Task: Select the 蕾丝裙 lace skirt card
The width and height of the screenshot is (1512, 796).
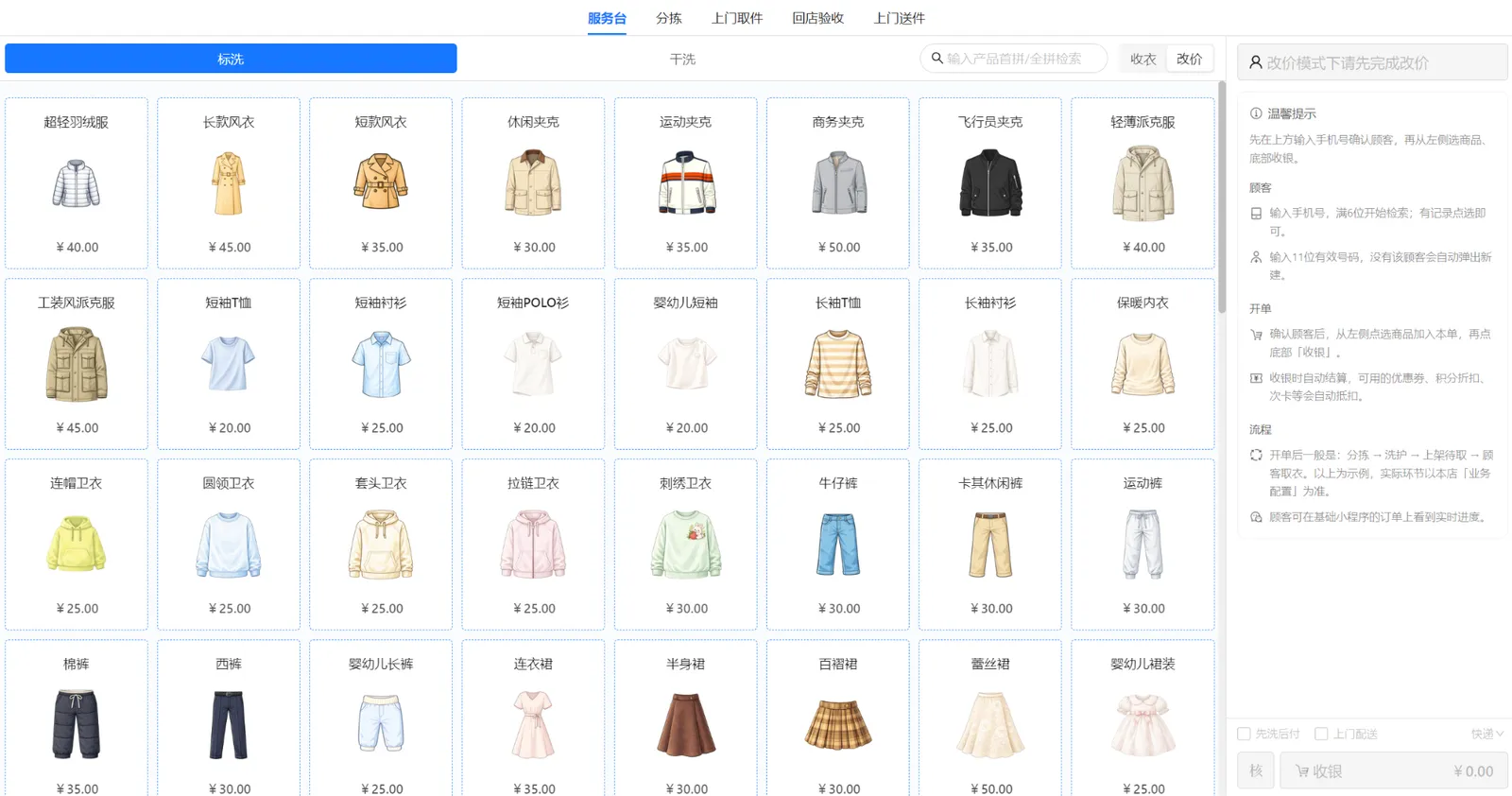Action: (x=990, y=718)
